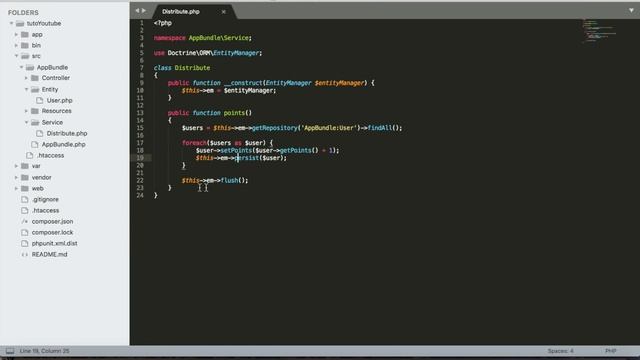Click the composer.json file icon
This screenshot has width=640, height=360.
tap(24, 222)
